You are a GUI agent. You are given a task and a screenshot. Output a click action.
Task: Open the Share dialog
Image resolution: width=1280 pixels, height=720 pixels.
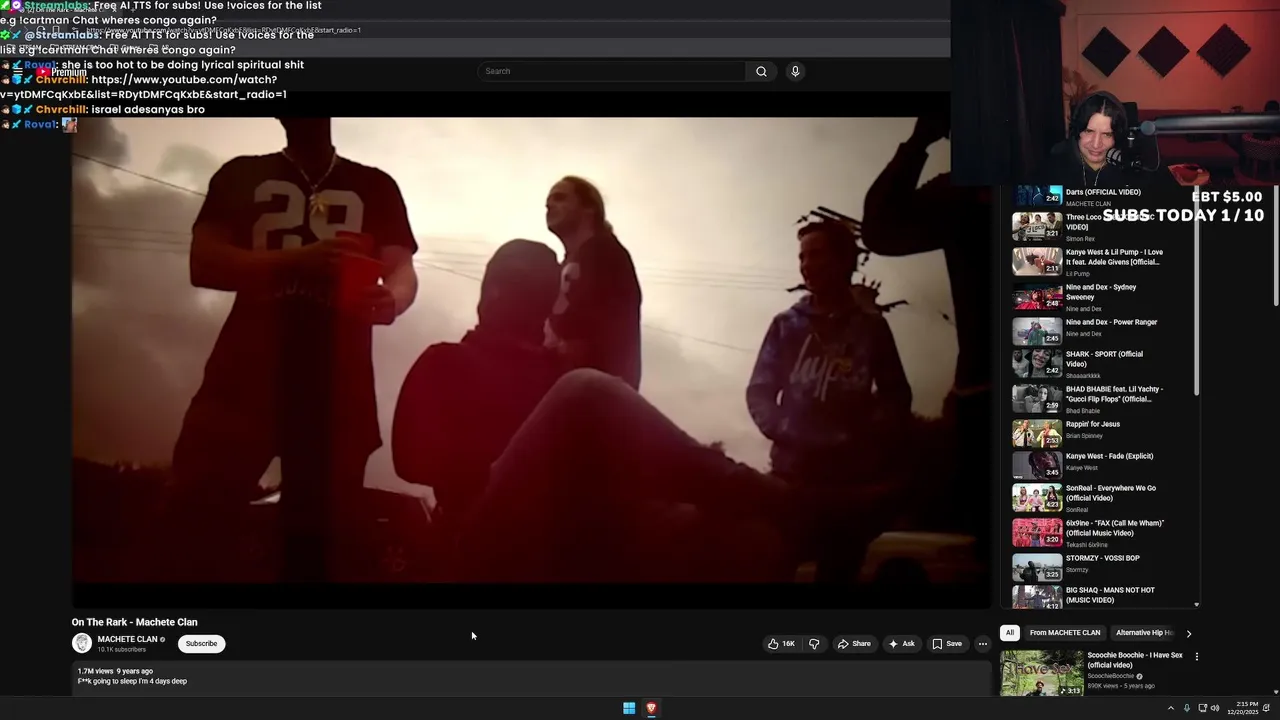coord(854,644)
